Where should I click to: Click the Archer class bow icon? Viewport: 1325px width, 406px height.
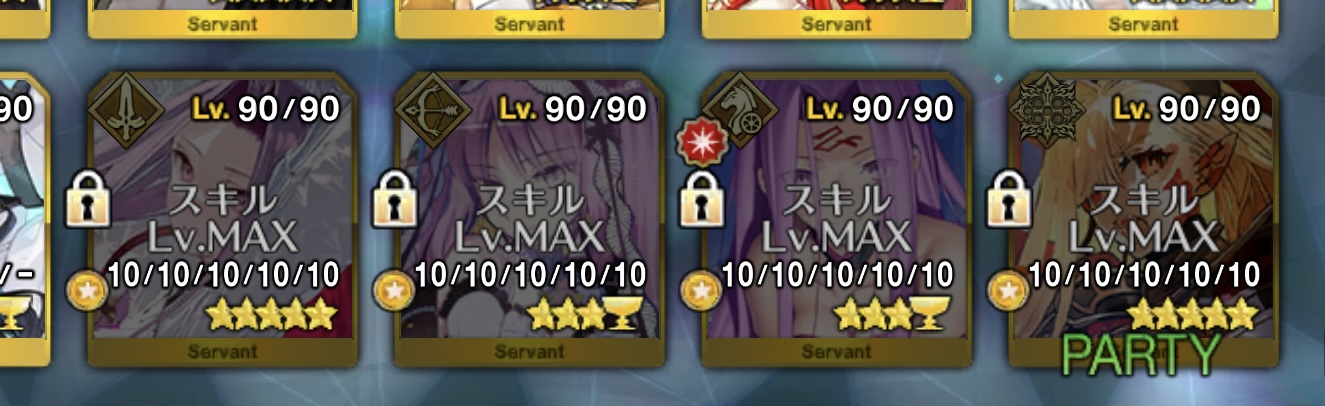(434, 111)
